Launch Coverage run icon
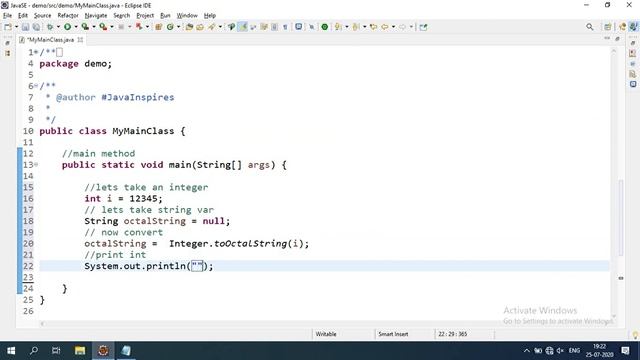This screenshot has width=640, height=360. [85, 27]
